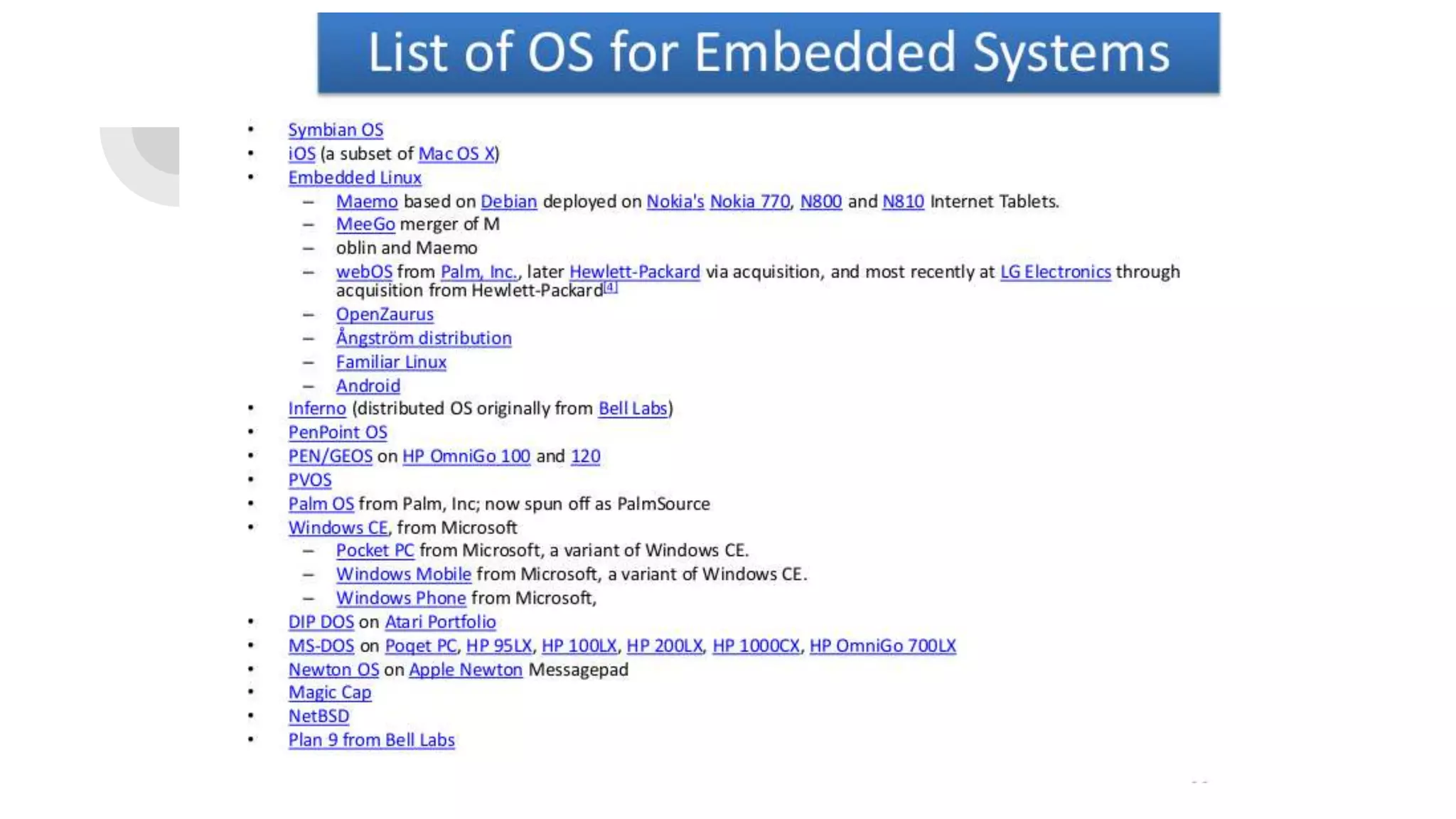
Task: Click the Nokia 770 link
Action: (x=750, y=202)
